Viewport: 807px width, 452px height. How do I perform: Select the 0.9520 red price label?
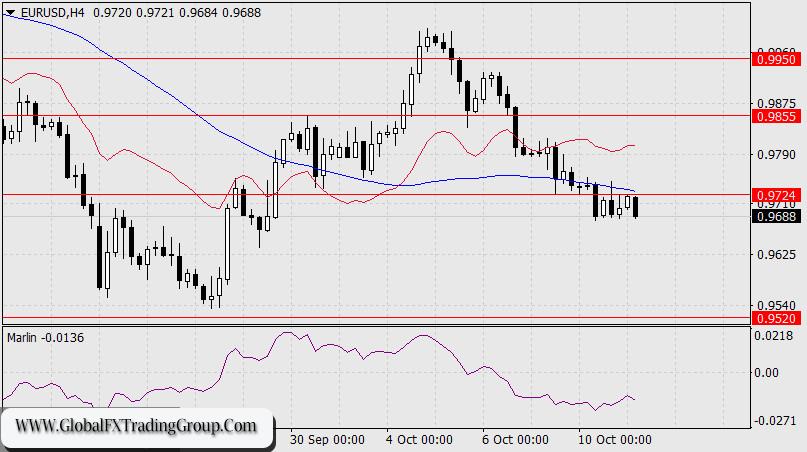coord(777,318)
